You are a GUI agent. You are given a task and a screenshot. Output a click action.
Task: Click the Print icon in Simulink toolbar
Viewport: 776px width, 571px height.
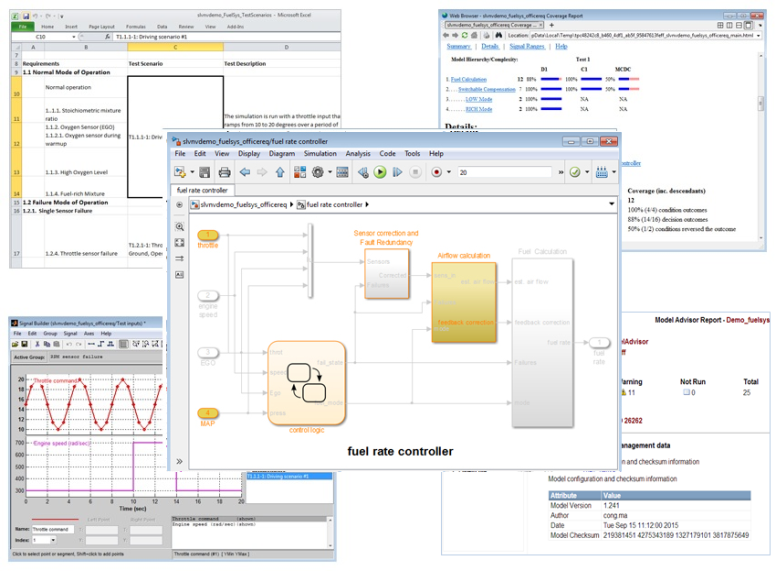pos(224,172)
